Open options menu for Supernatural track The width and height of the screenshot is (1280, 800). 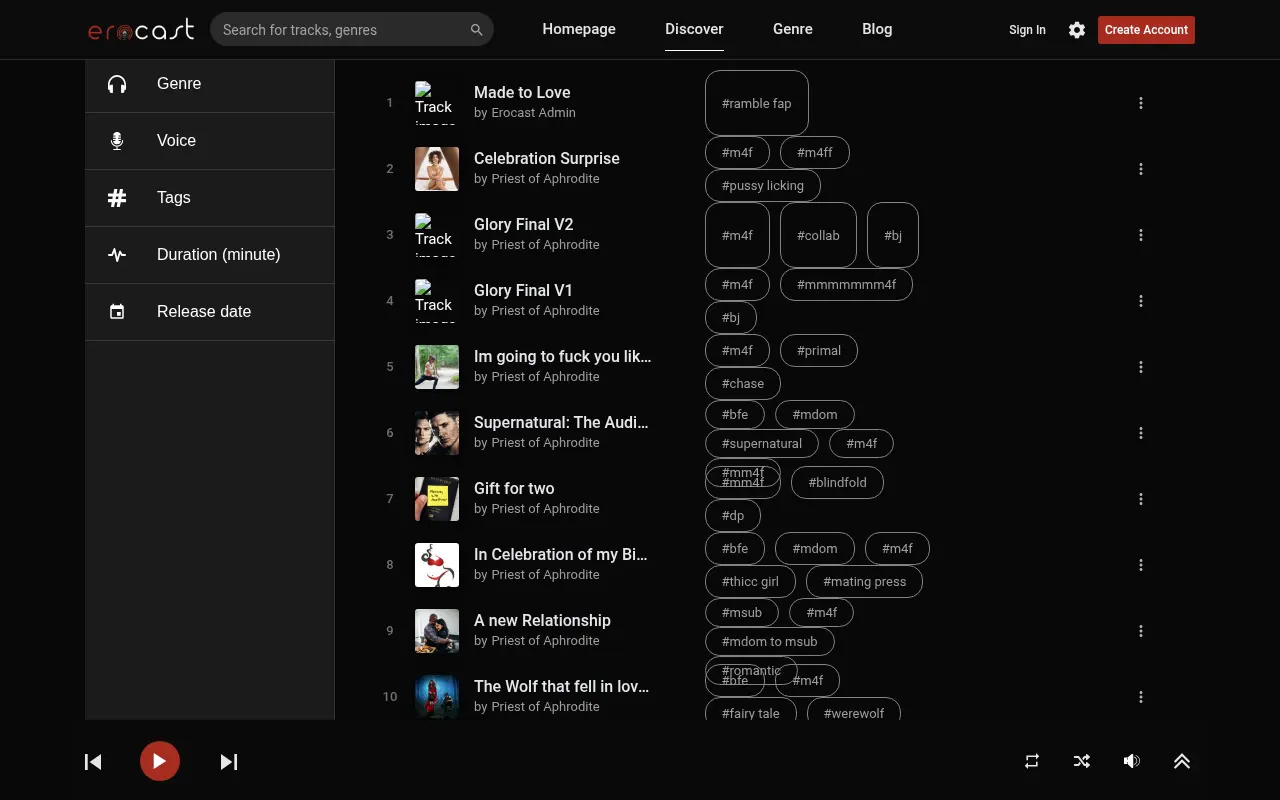[x=1141, y=433]
